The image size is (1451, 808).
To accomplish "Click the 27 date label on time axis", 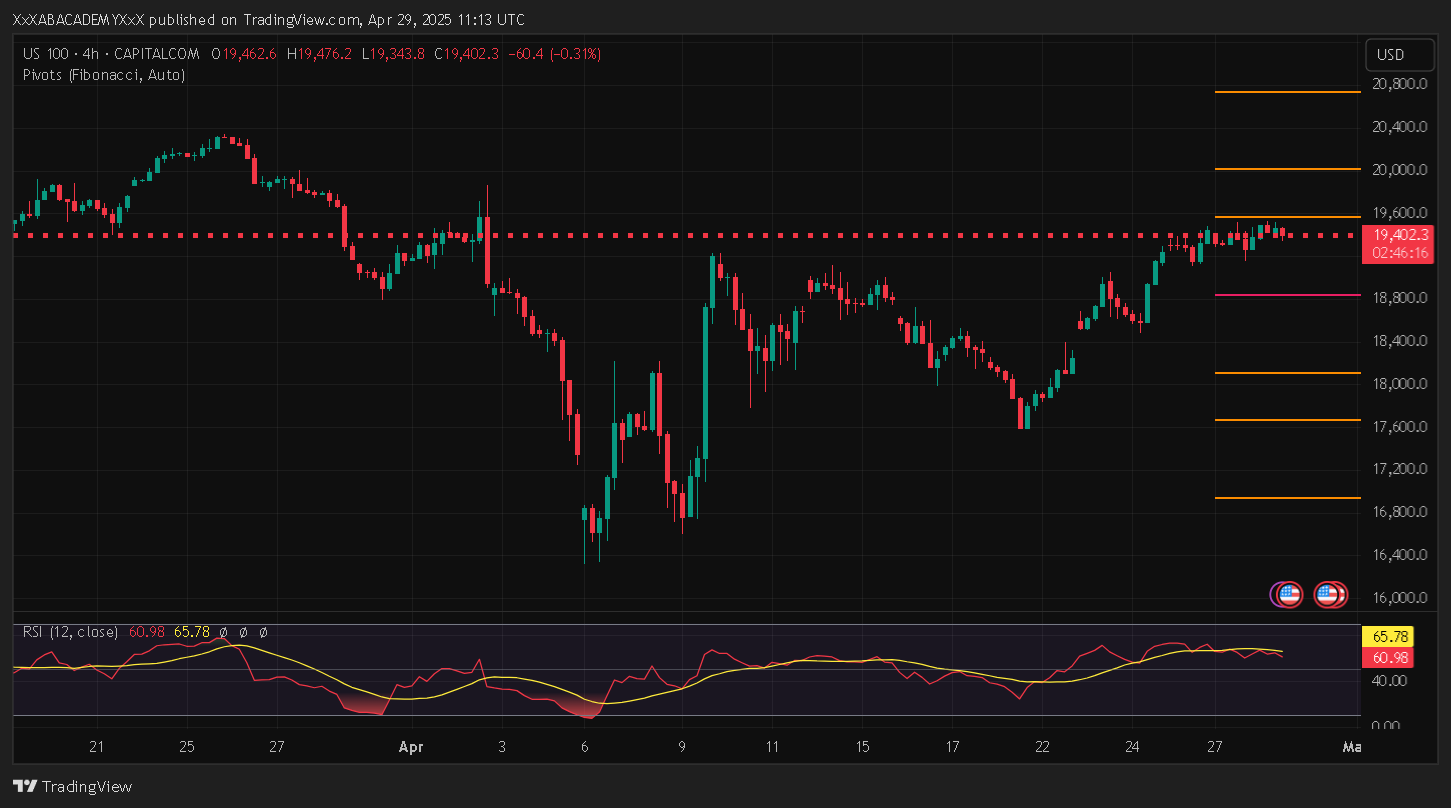I will pos(1215,747).
